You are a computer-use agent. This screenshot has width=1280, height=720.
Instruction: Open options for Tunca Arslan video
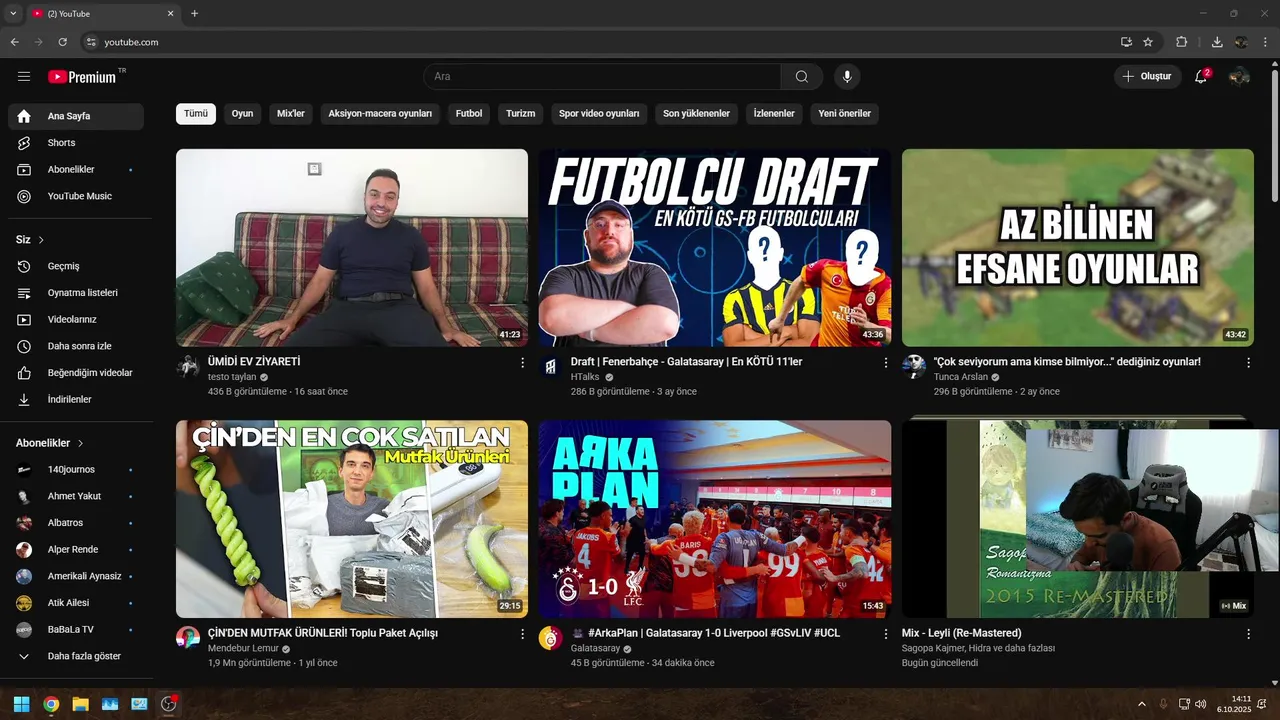point(1248,363)
